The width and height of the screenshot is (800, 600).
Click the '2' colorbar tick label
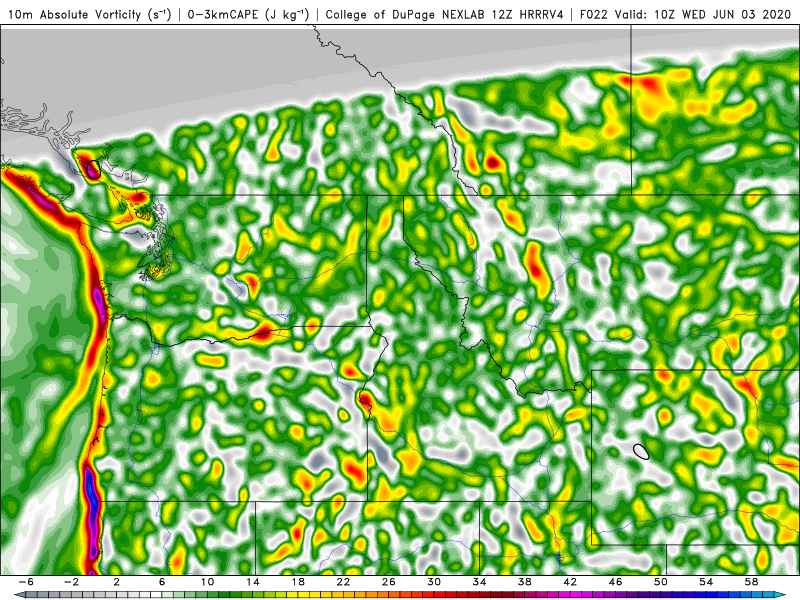point(116,582)
